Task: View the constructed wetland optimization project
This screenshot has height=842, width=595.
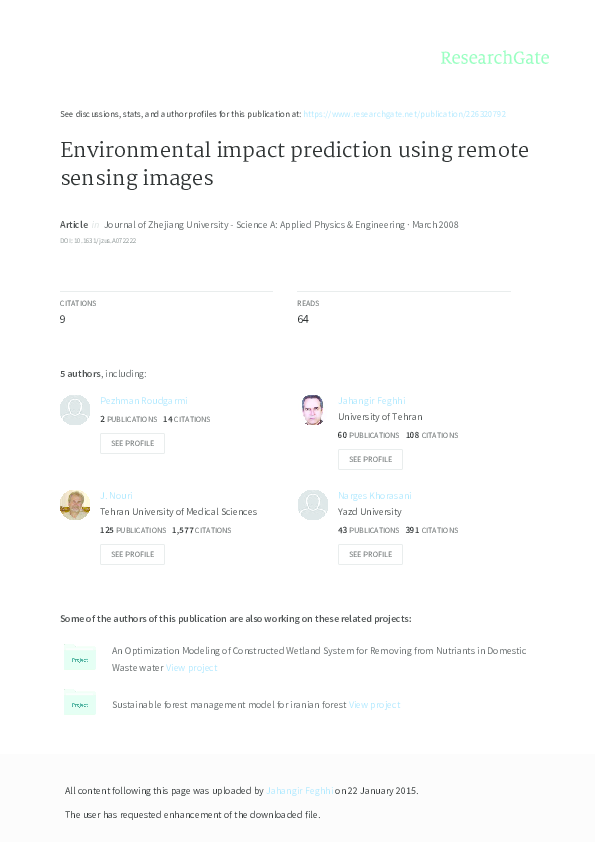Action: click(x=192, y=667)
